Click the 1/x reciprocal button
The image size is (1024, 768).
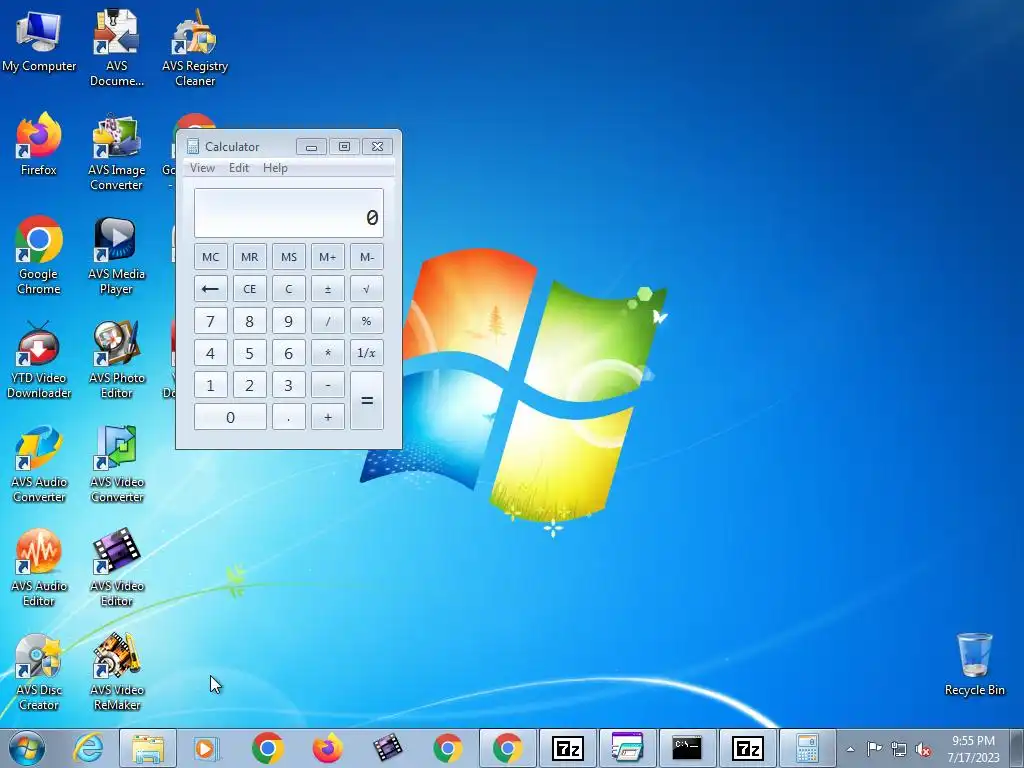(367, 353)
